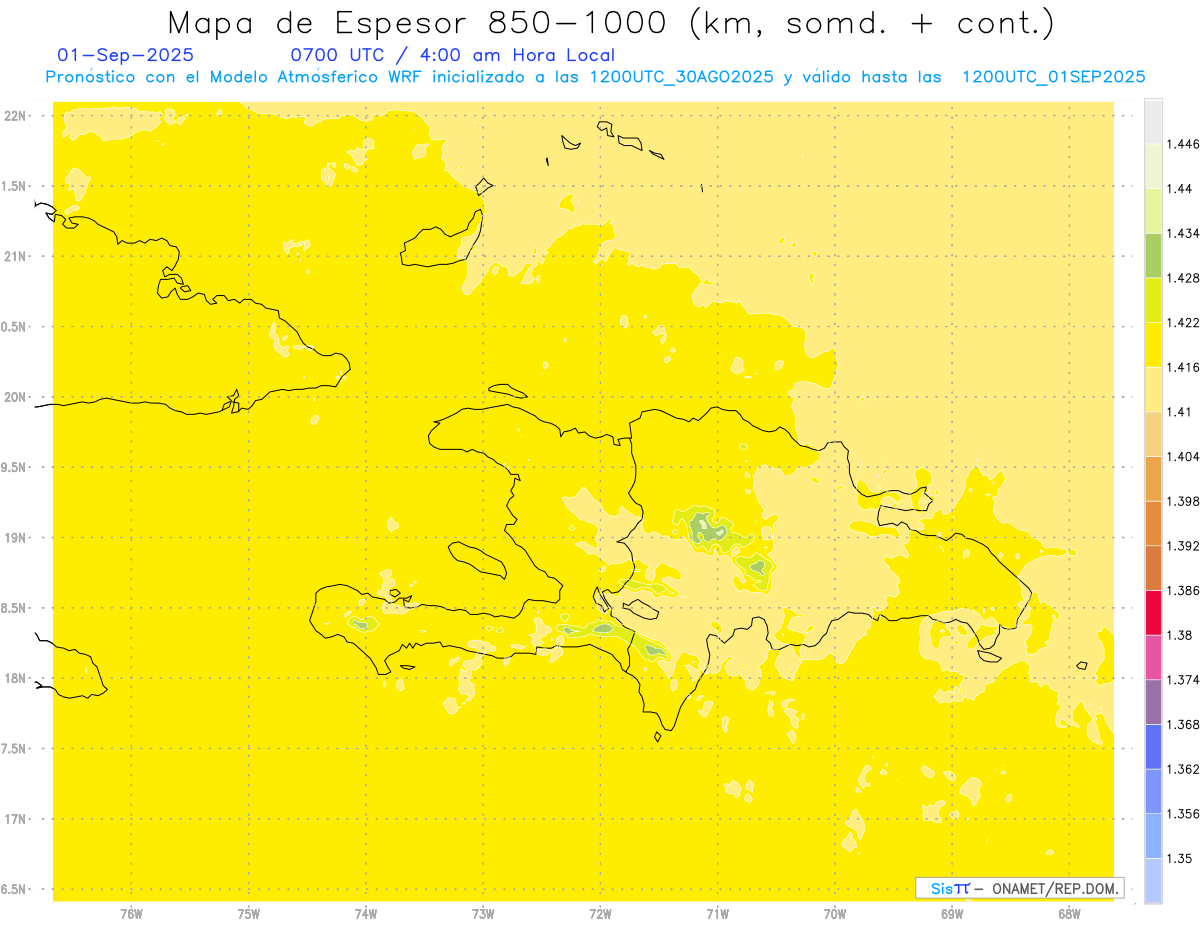The height and width of the screenshot is (927, 1200).
Task: Click the 18N latitude label
Action: pyautogui.click(x=16, y=678)
